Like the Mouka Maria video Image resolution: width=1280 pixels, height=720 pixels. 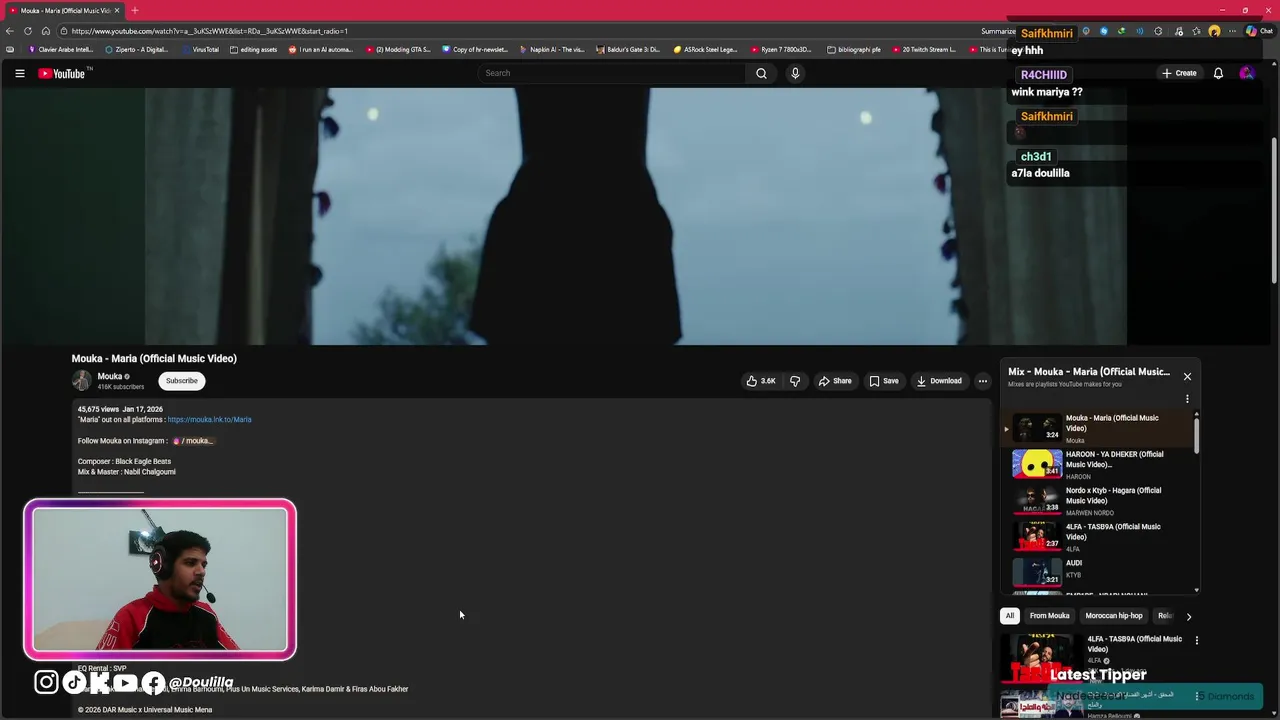pyautogui.click(x=760, y=381)
